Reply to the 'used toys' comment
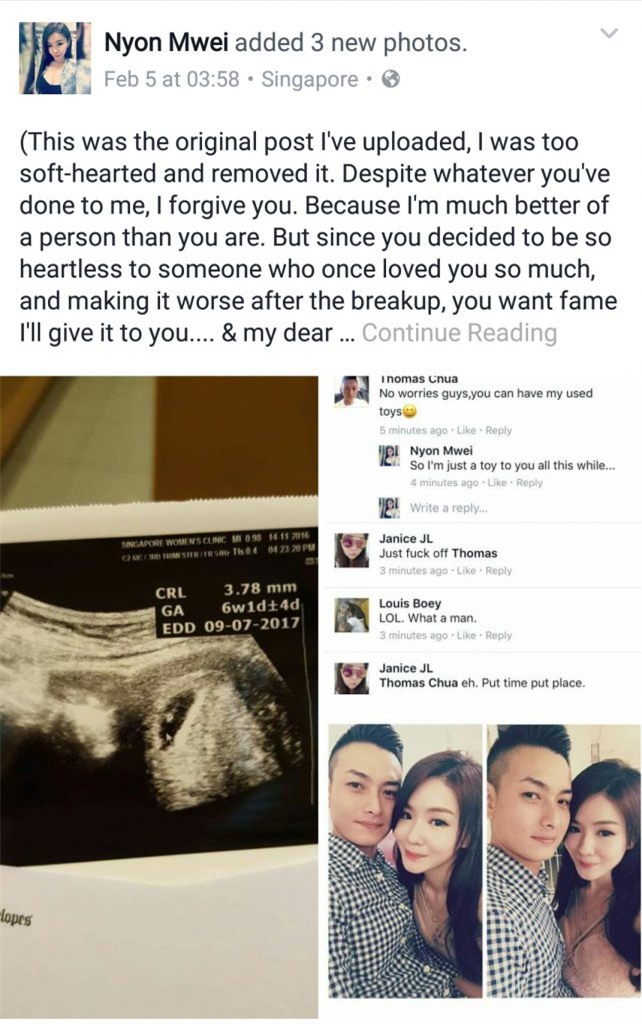Image resolution: width=642 pixels, height=1024 pixels. pos(498,430)
